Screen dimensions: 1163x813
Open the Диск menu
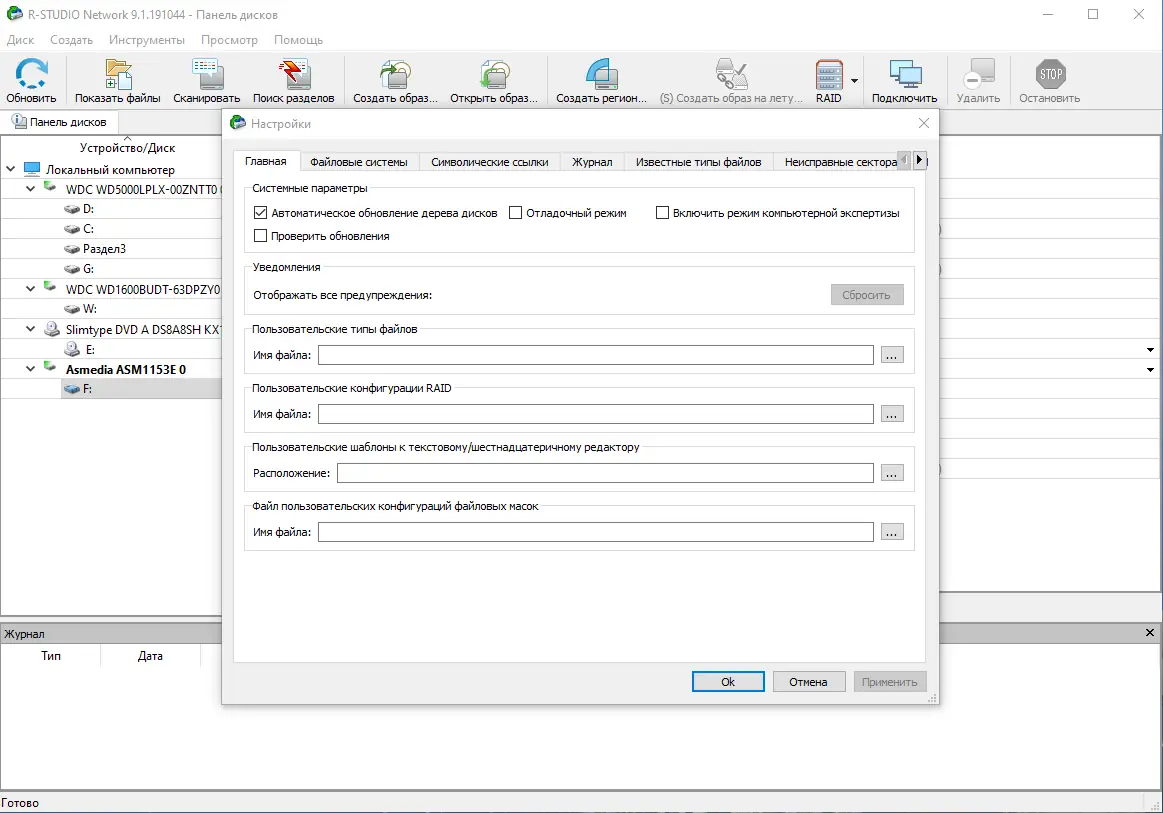(x=20, y=40)
